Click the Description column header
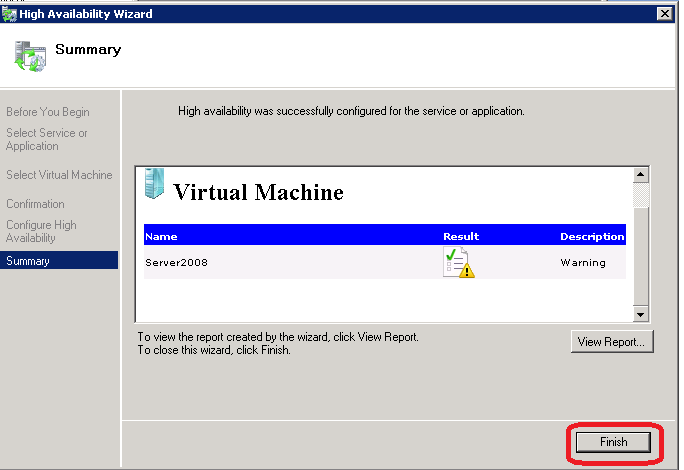This screenshot has width=684, height=470. 591,237
